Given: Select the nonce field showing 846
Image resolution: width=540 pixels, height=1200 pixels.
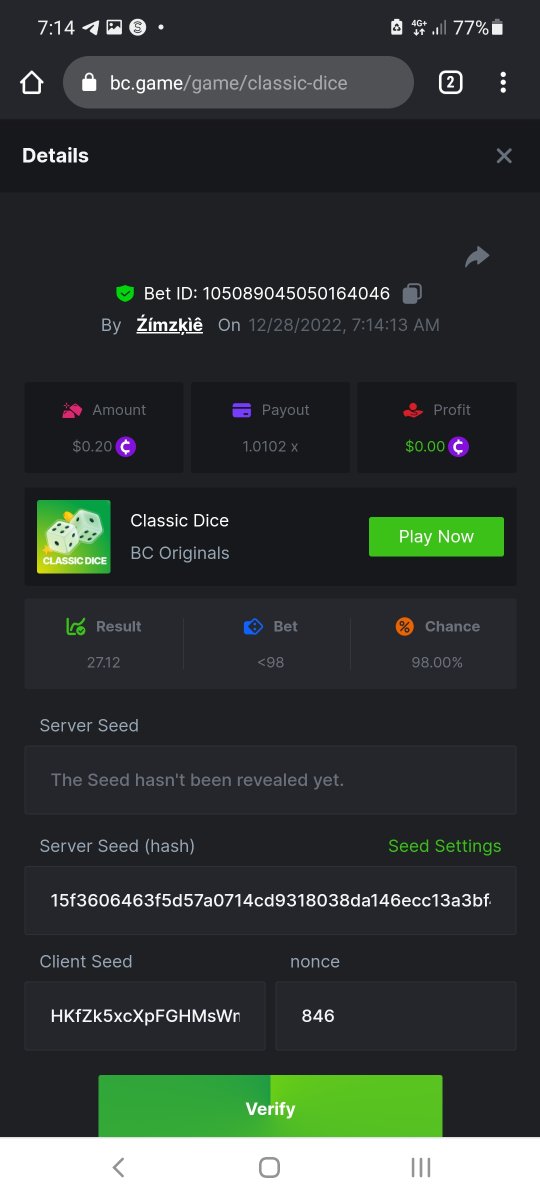Looking at the screenshot, I should click(396, 1016).
